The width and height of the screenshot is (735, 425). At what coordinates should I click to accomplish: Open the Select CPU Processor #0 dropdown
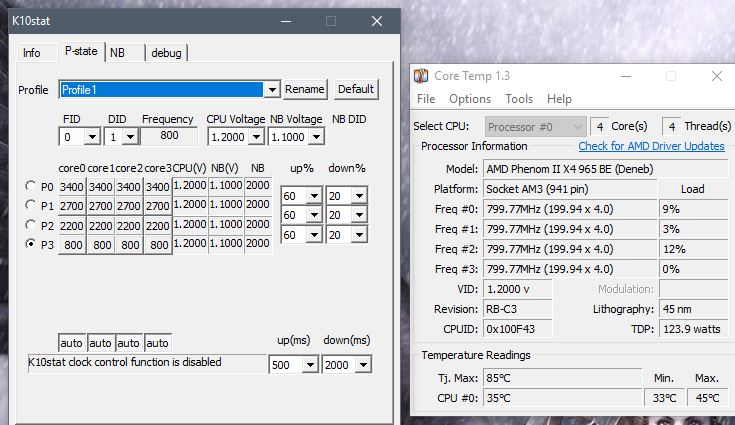pos(535,127)
